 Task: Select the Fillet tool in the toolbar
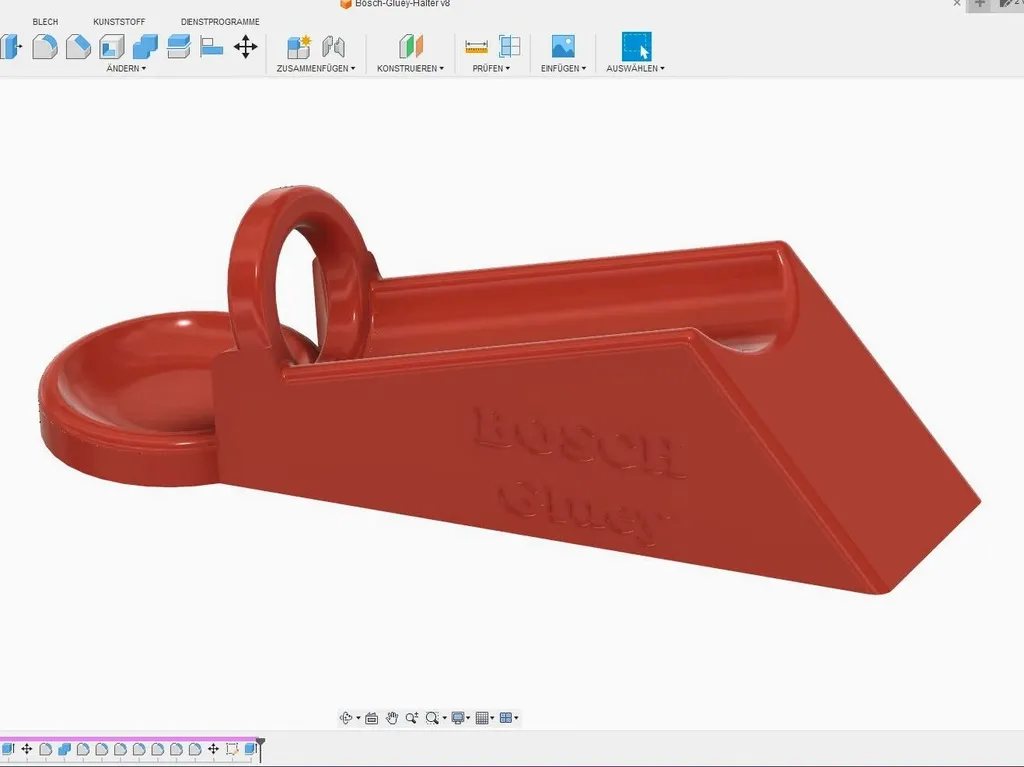pyautogui.click(x=44, y=46)
